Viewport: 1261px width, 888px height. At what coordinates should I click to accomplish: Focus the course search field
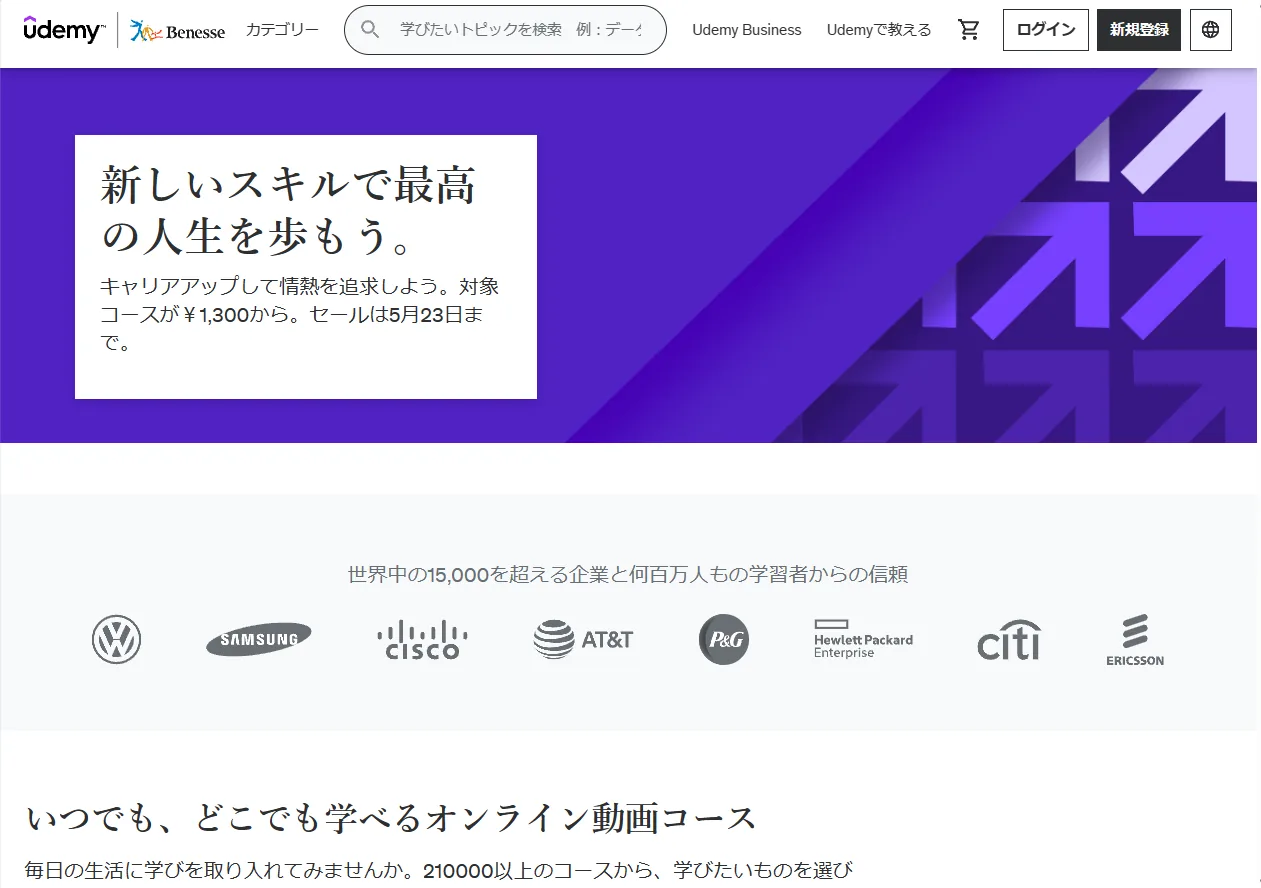coord(505,30)
